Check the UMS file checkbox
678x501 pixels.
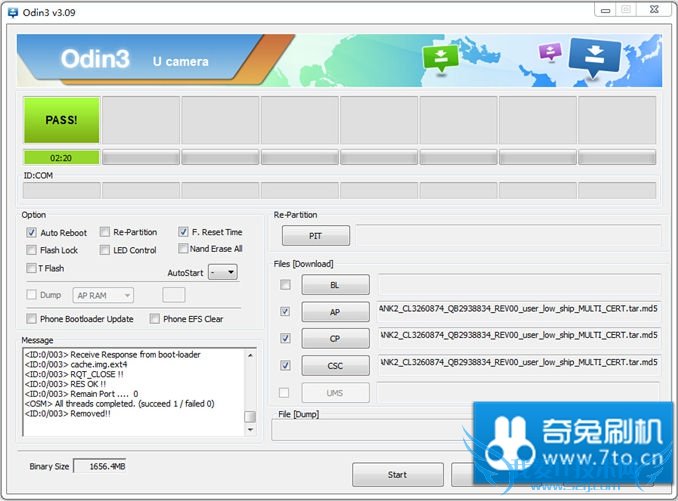[x=284, y=393]
